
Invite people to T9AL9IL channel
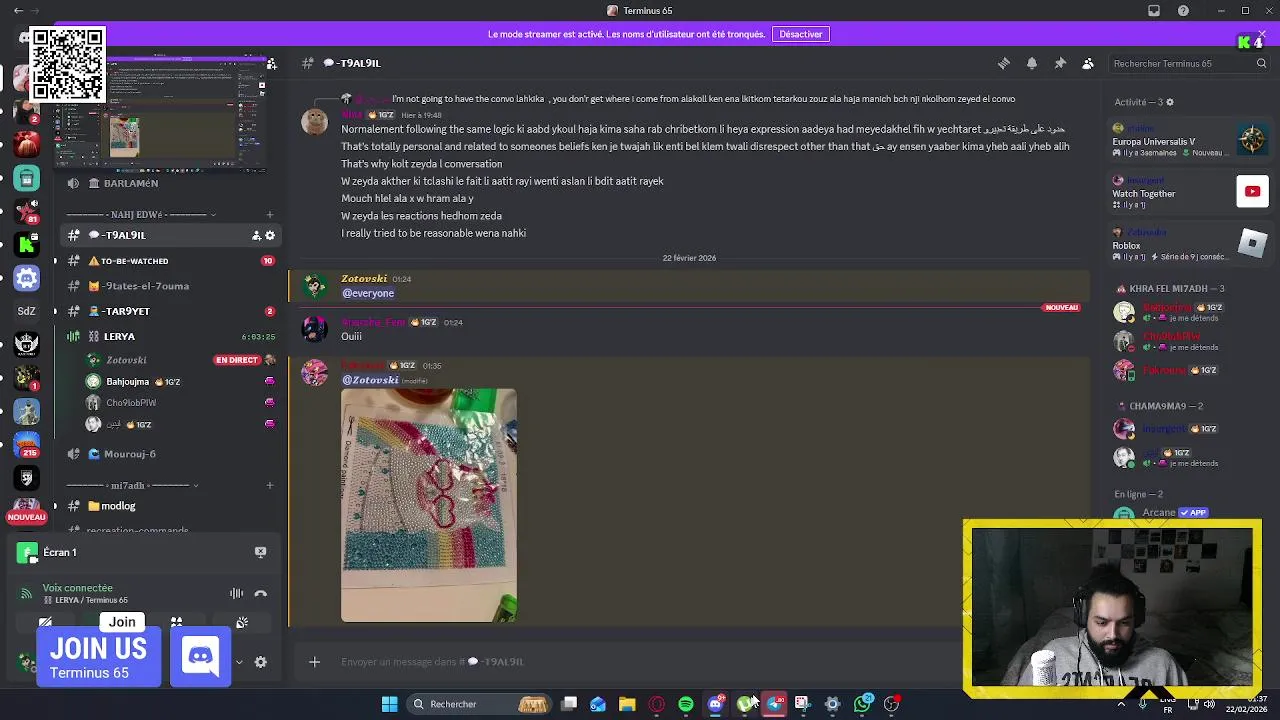pyautogui.click(x=256, y=235)
